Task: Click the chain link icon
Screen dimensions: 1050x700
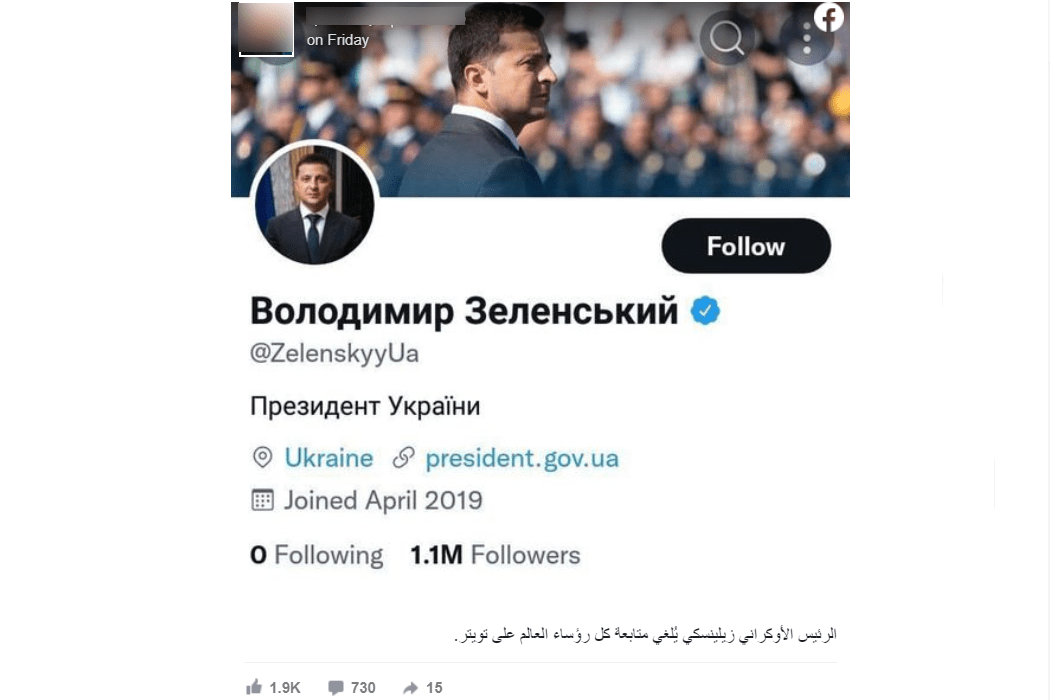Action: [x=404, y=458]
